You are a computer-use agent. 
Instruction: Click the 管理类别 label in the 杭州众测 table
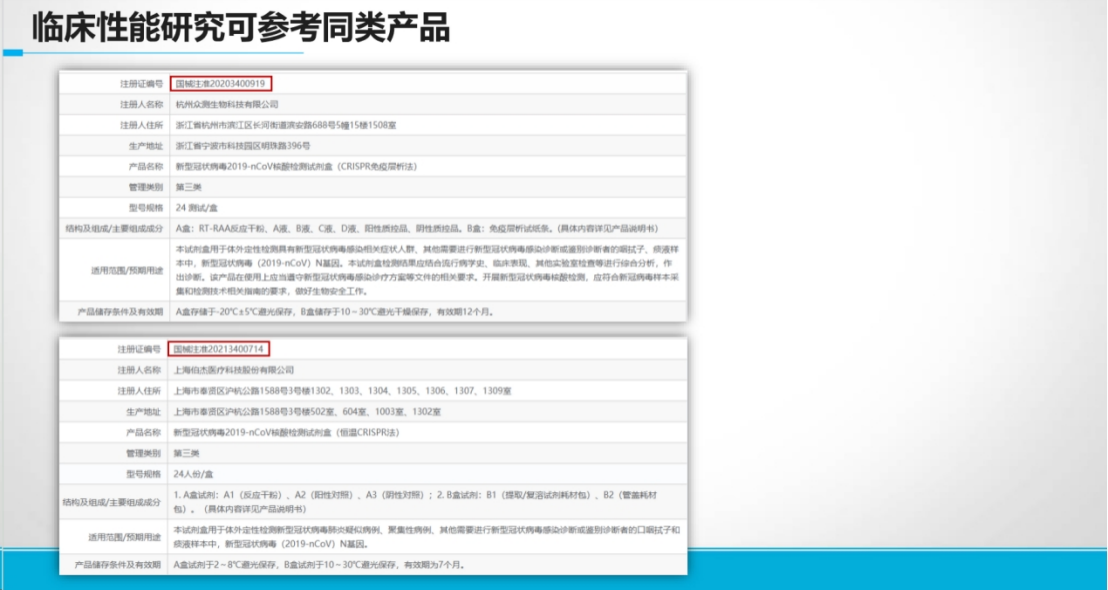146,187
